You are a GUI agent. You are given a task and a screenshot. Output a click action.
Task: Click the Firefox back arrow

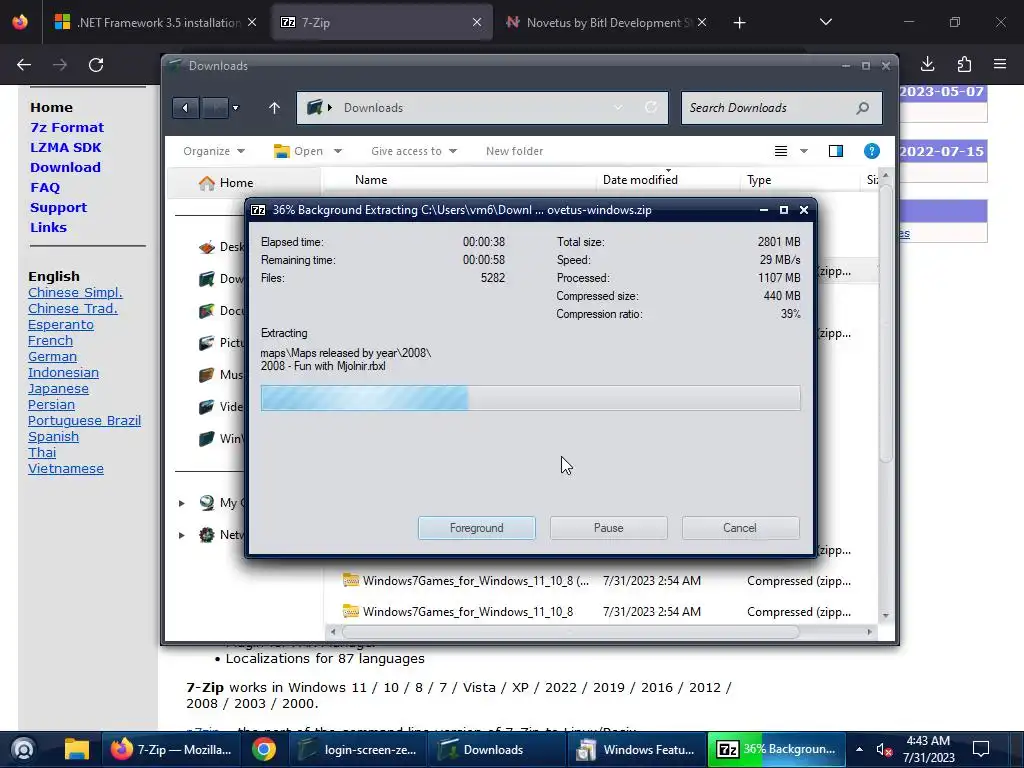tap(24, 65)
